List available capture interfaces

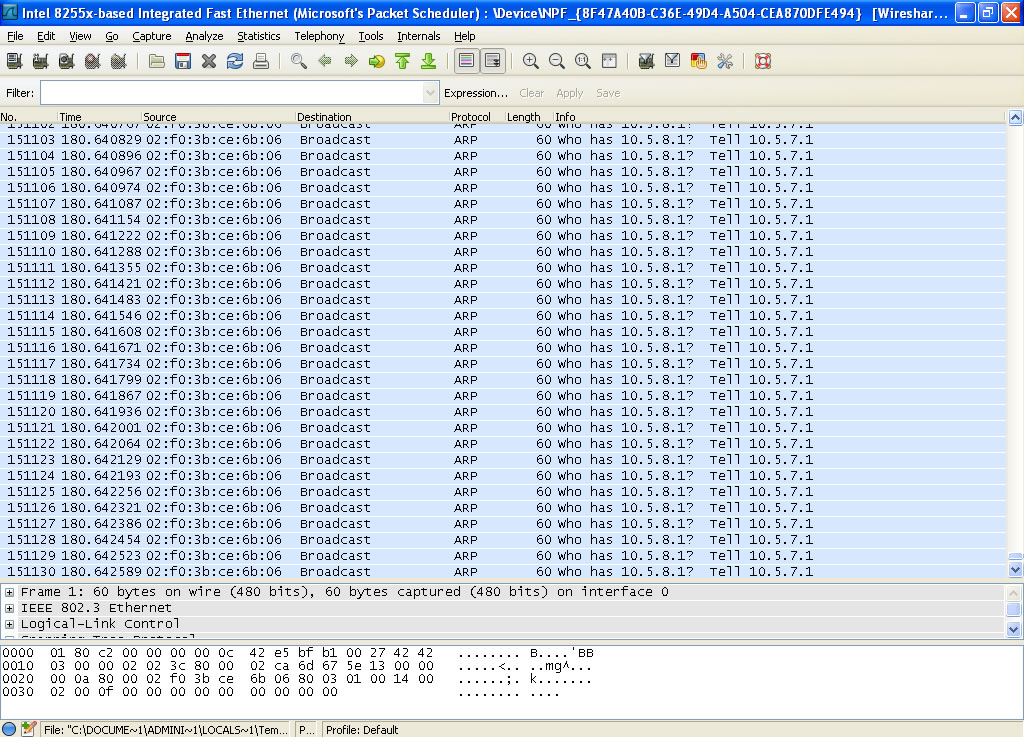(12, 61)
